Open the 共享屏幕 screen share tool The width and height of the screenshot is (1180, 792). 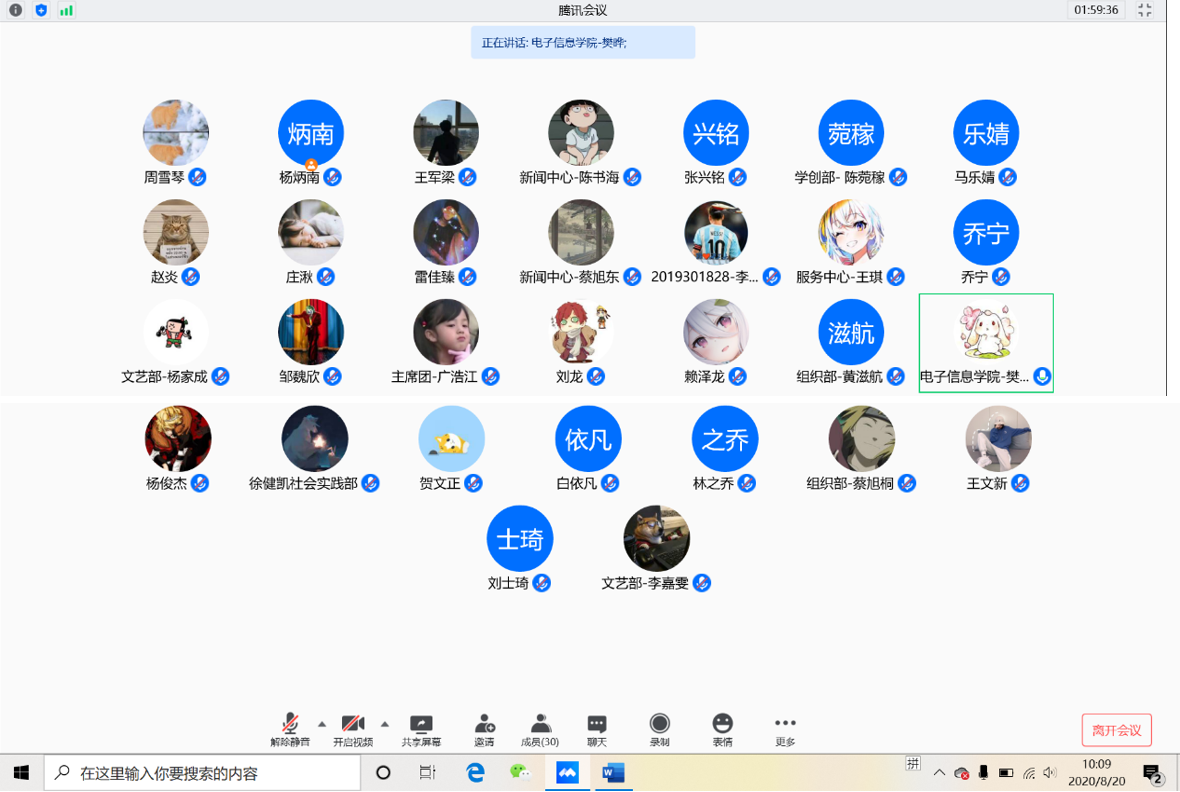421,729
